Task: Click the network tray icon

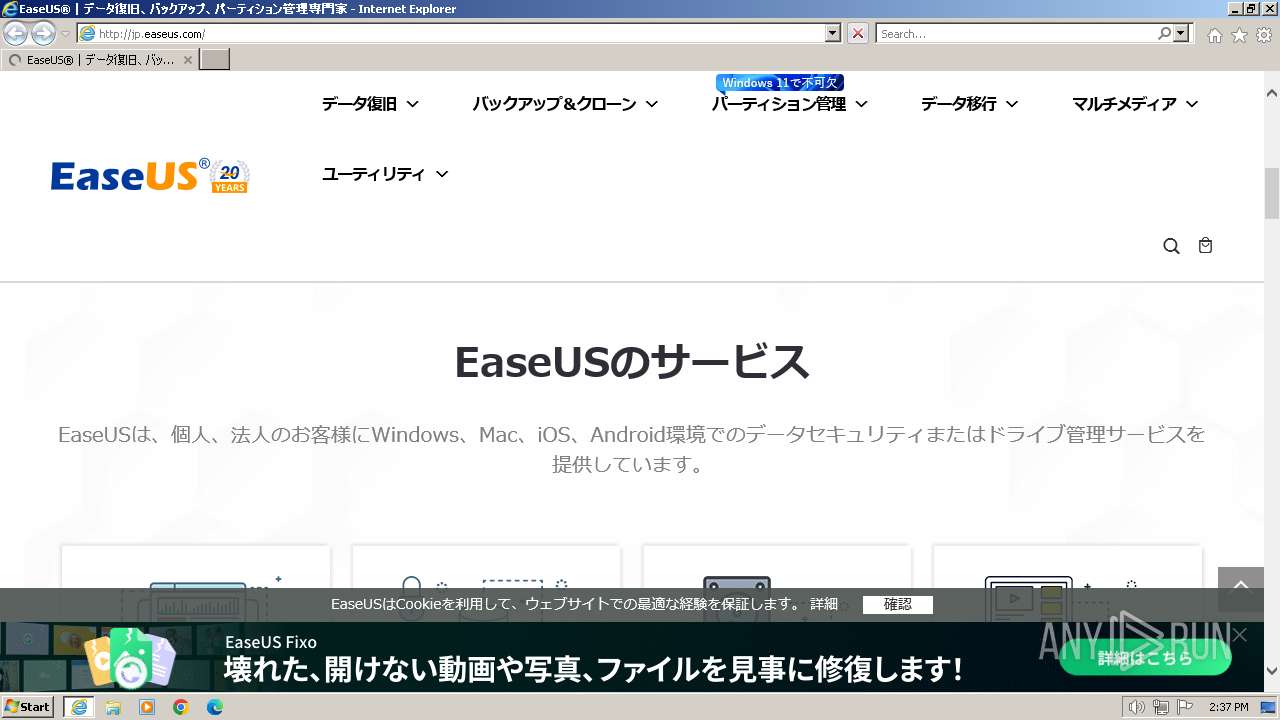Action: (x=1161, y=707)
